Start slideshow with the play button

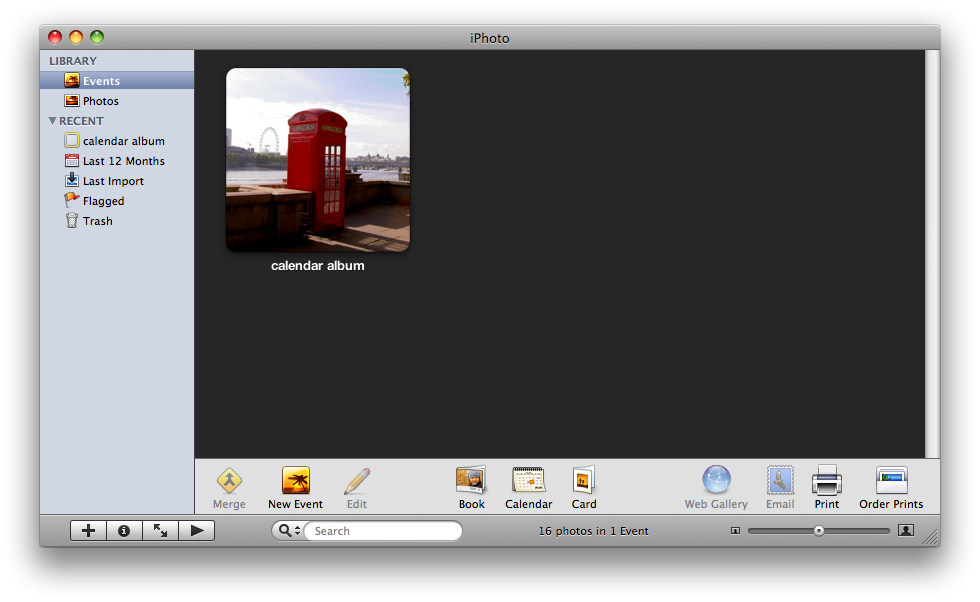pyautogui.click(x=197, y=531)
